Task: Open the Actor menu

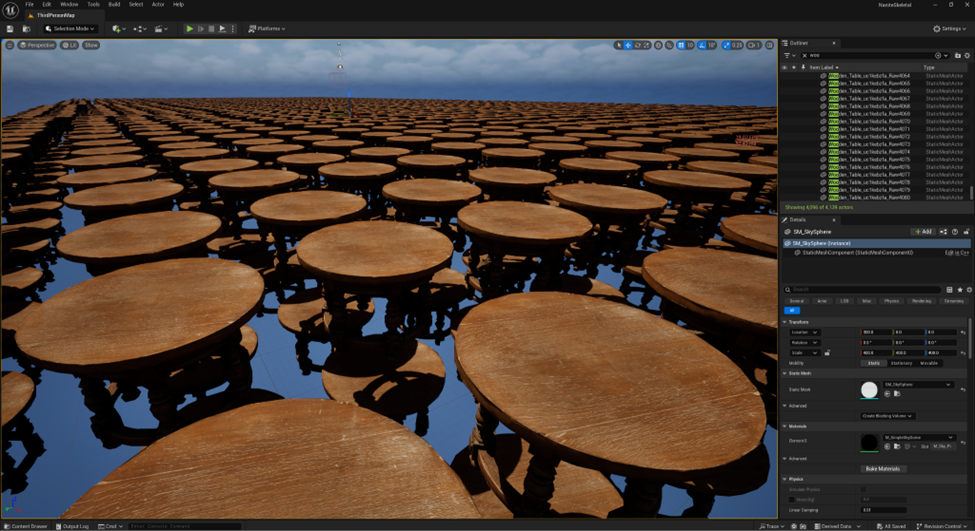Action: click(x=158, y=4)
